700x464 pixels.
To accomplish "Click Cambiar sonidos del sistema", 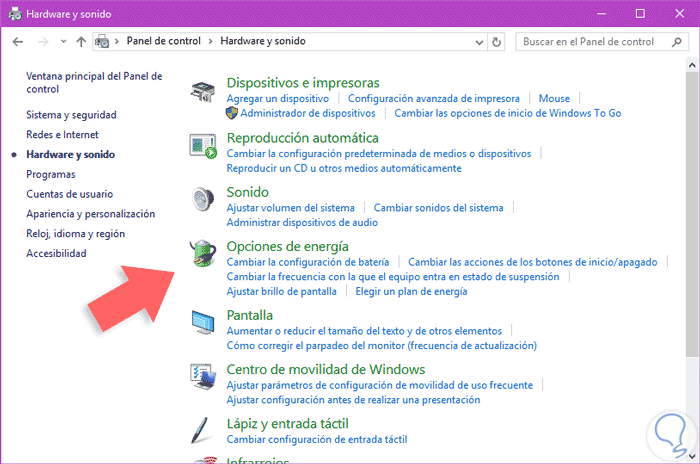I will (x=438, y=208).
